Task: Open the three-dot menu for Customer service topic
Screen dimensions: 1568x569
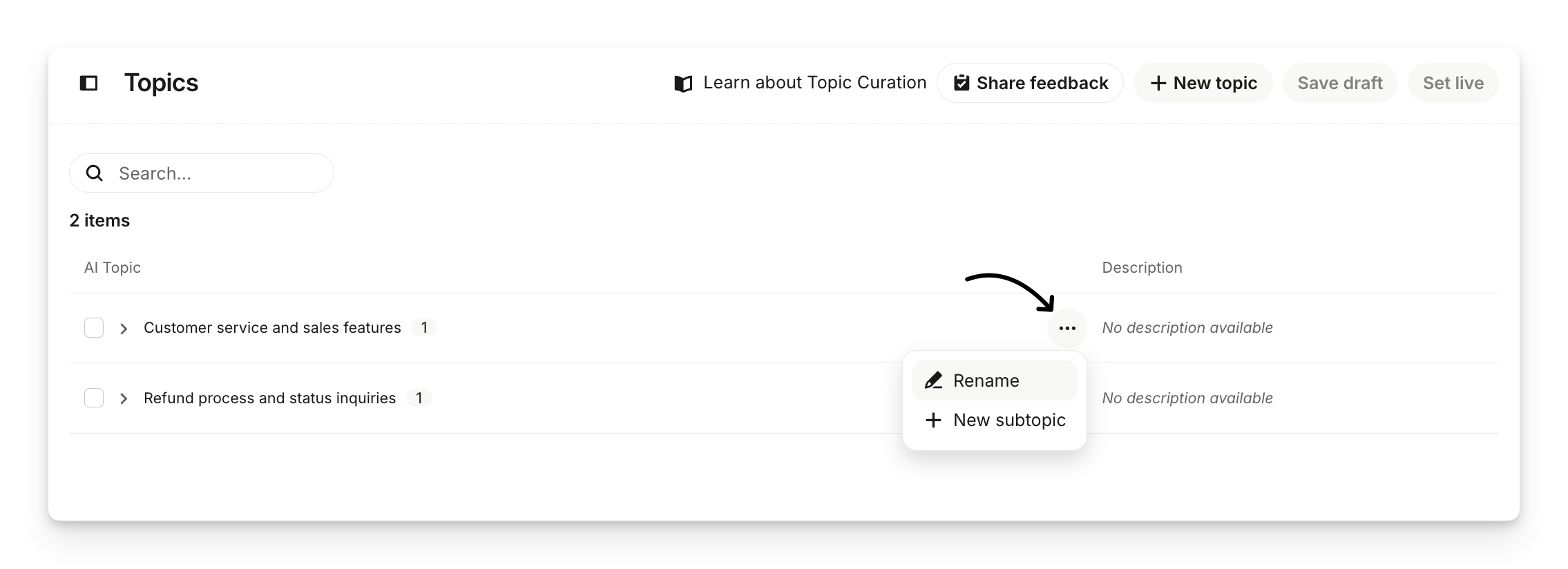Action: 1067,328
